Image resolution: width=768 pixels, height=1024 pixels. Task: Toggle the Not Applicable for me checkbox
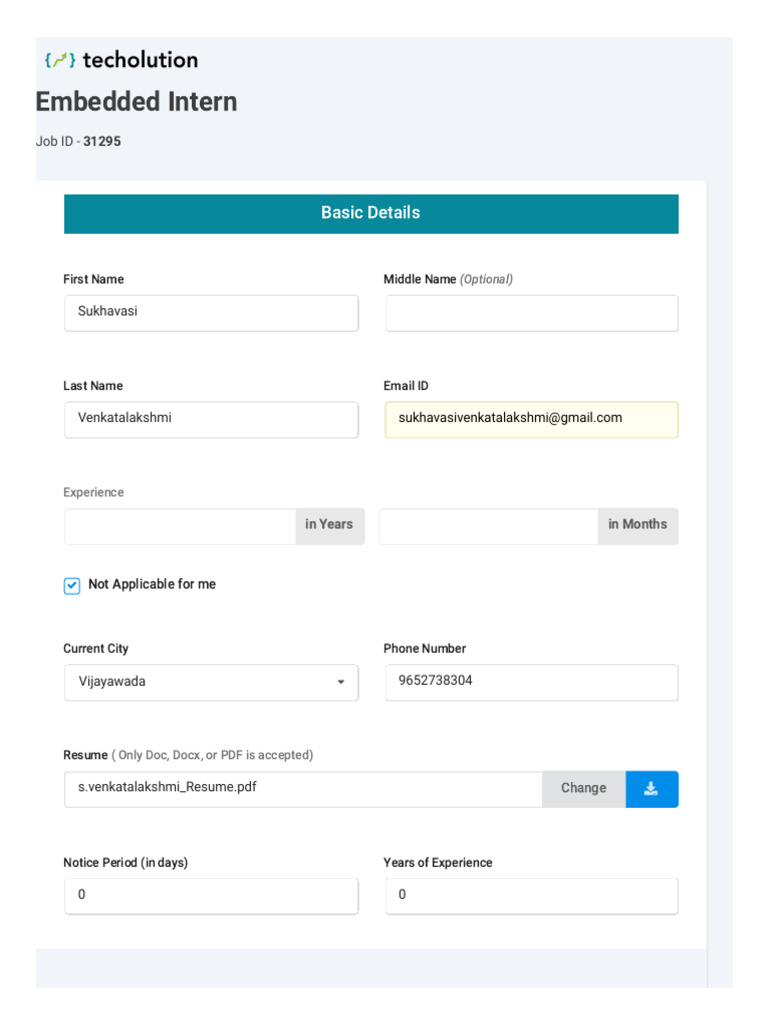(72, 586)
